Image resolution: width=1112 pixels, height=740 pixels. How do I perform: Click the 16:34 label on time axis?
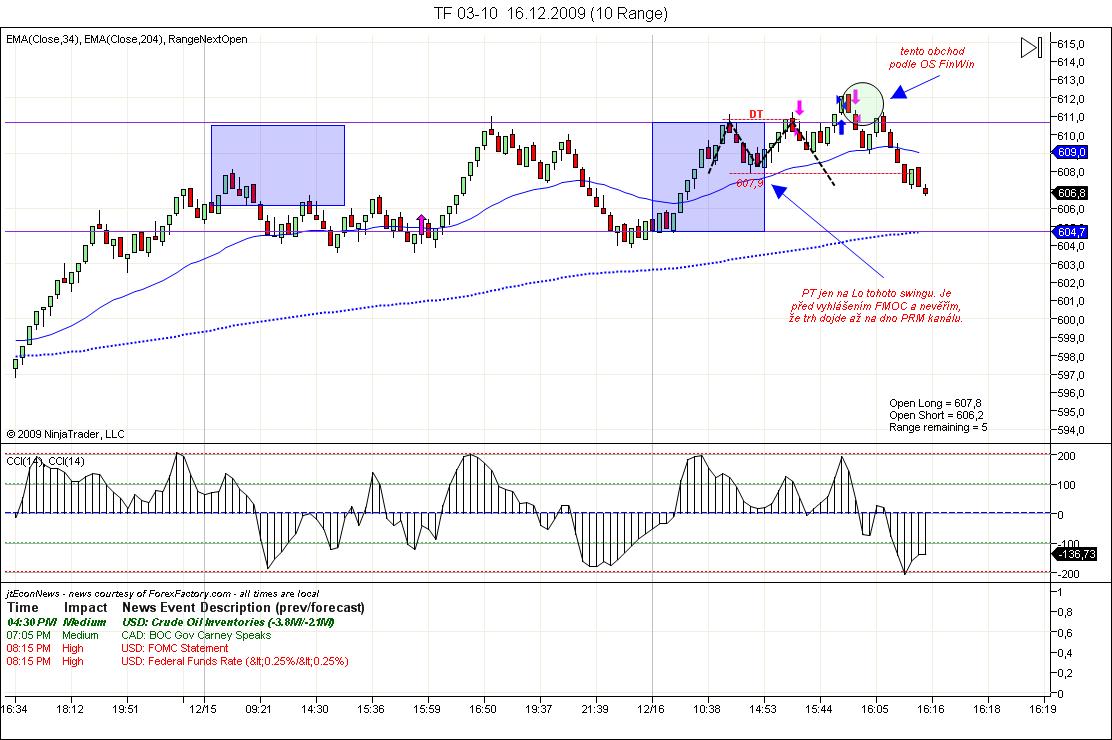tap(13, 709)
